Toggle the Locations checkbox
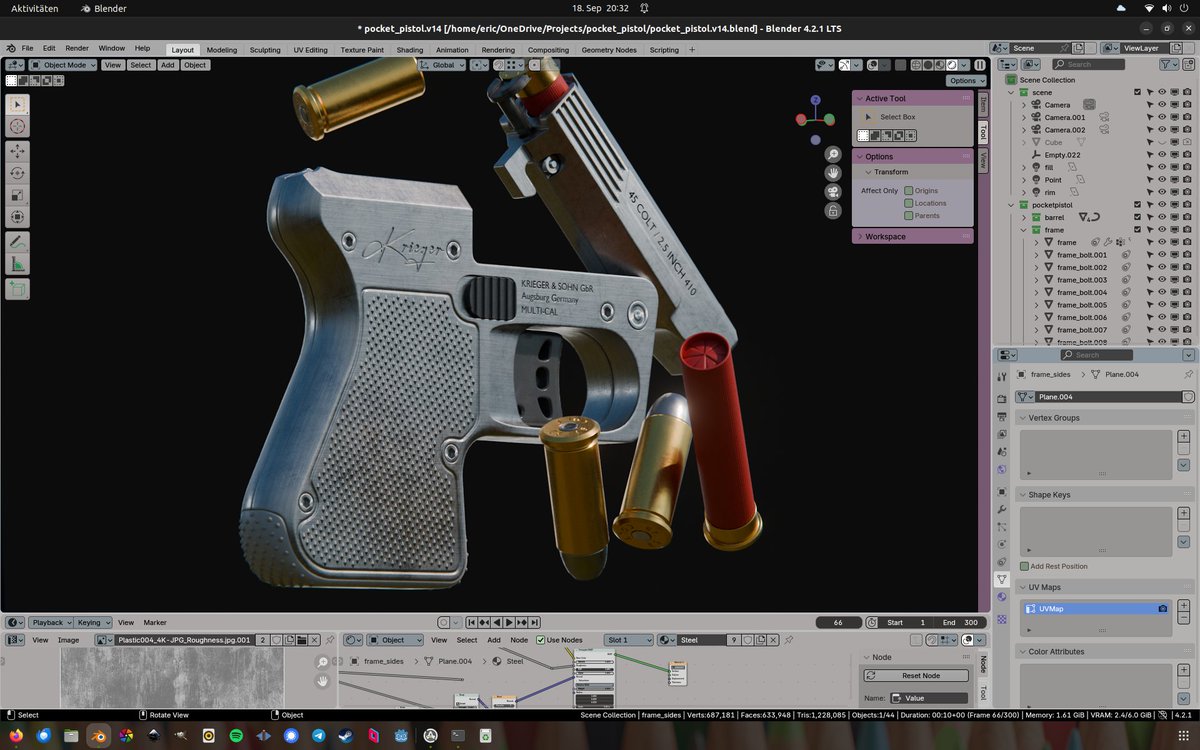This screenshot has width=1200, height=750. [x=909, y=203]
